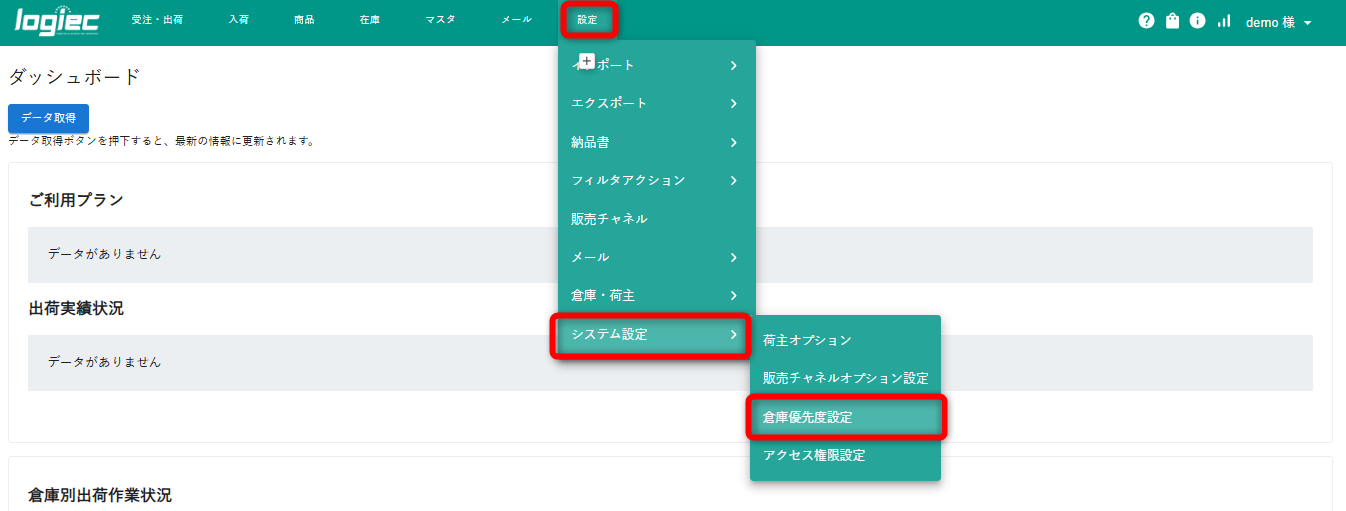Image resolution: width=1346 pixels, height=511 pixels.
Task: Click the help question mark icon
Action: [1146, 21]
